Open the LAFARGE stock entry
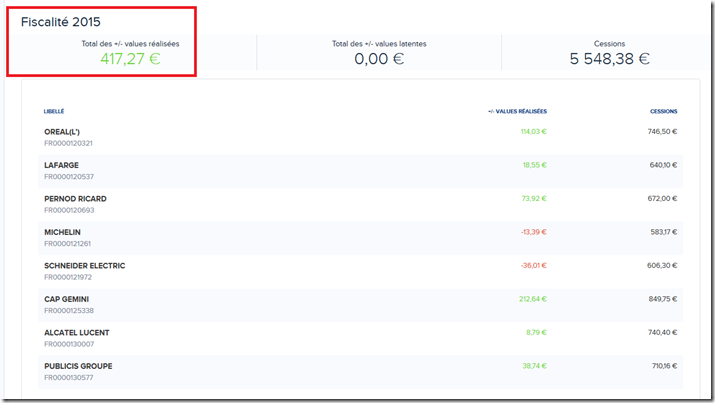715x403 pixels. tap(61, 165)
